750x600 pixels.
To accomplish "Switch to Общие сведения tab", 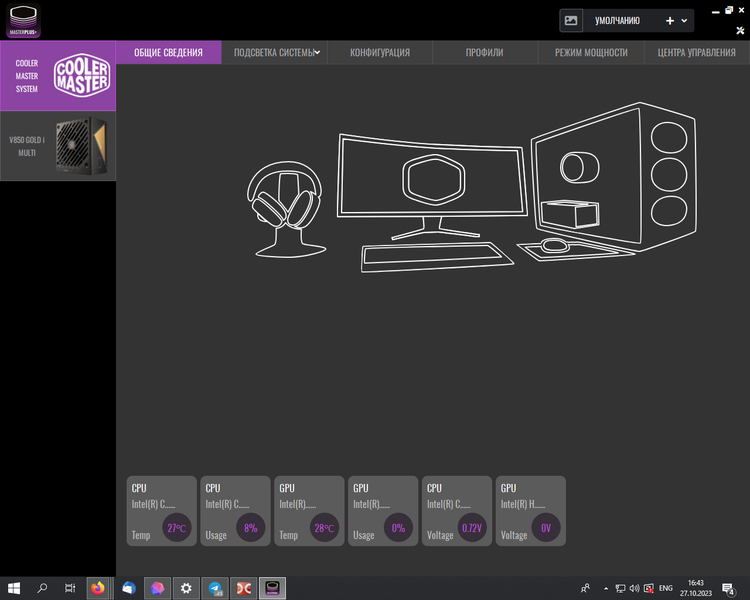I will pyautogui.click(x=168, y=52).
